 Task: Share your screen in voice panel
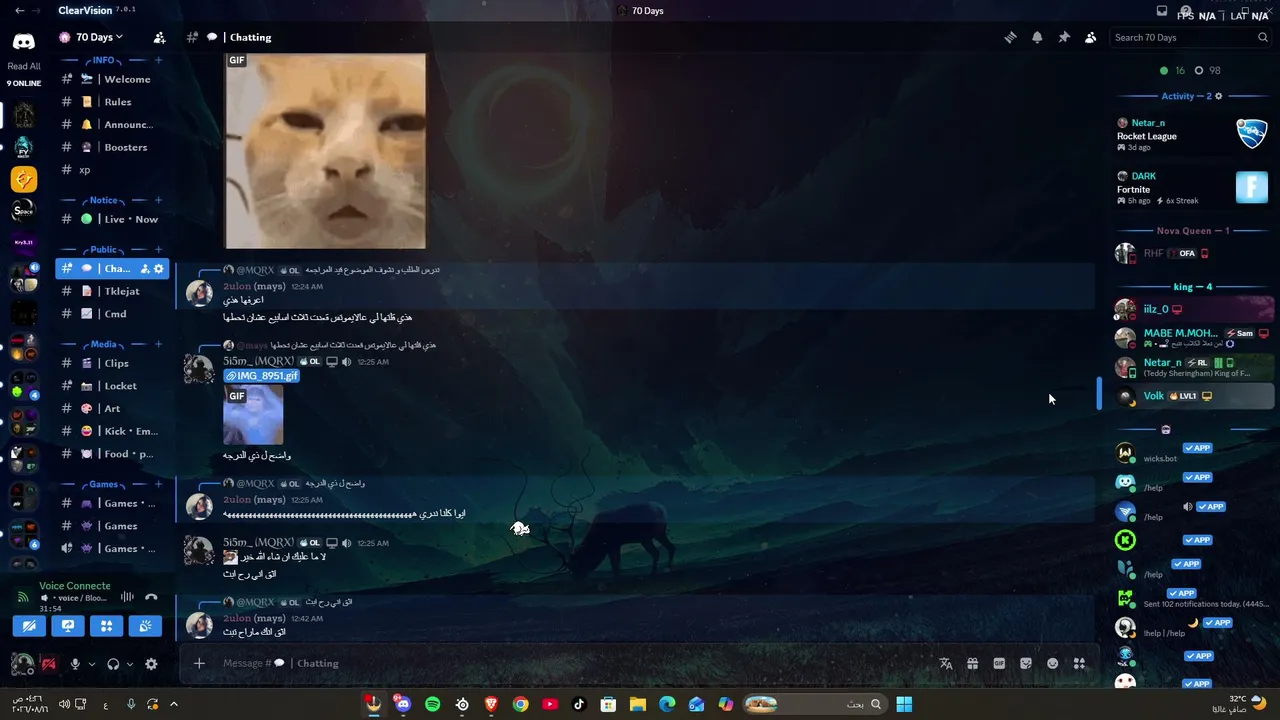68,626
